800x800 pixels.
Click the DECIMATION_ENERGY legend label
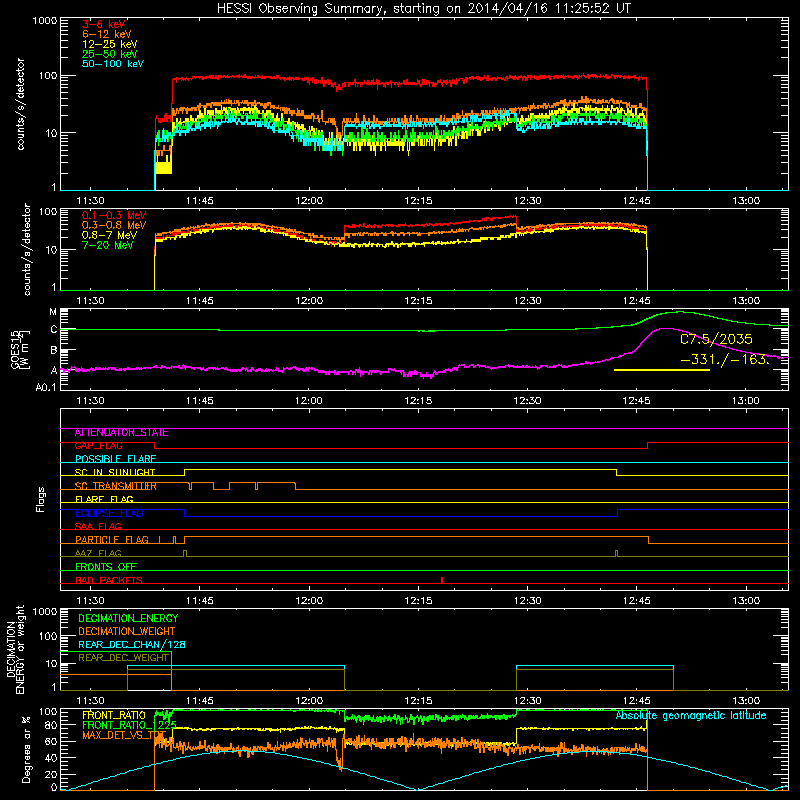point(128,618)
